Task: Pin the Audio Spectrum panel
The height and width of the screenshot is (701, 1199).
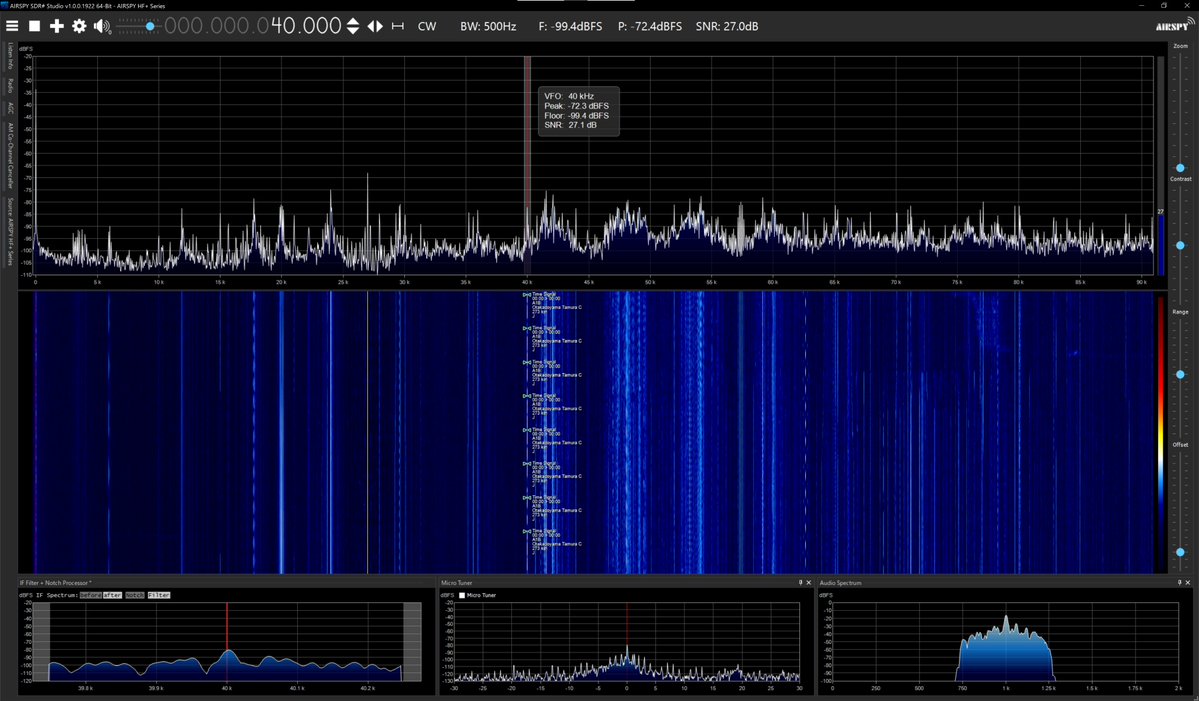Action: pos(1179,583)
